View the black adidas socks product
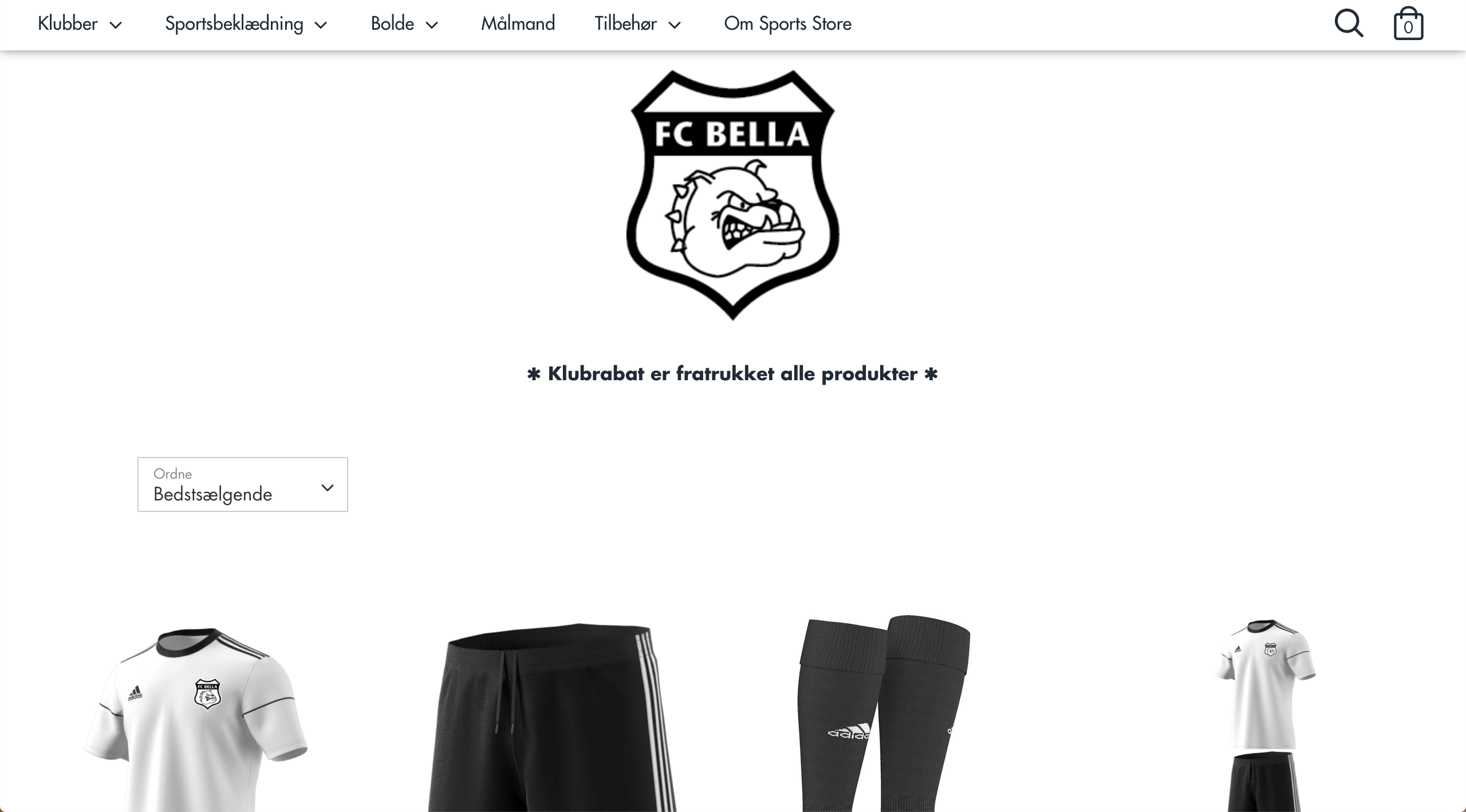1466x812 pixels. pos(884,714)
